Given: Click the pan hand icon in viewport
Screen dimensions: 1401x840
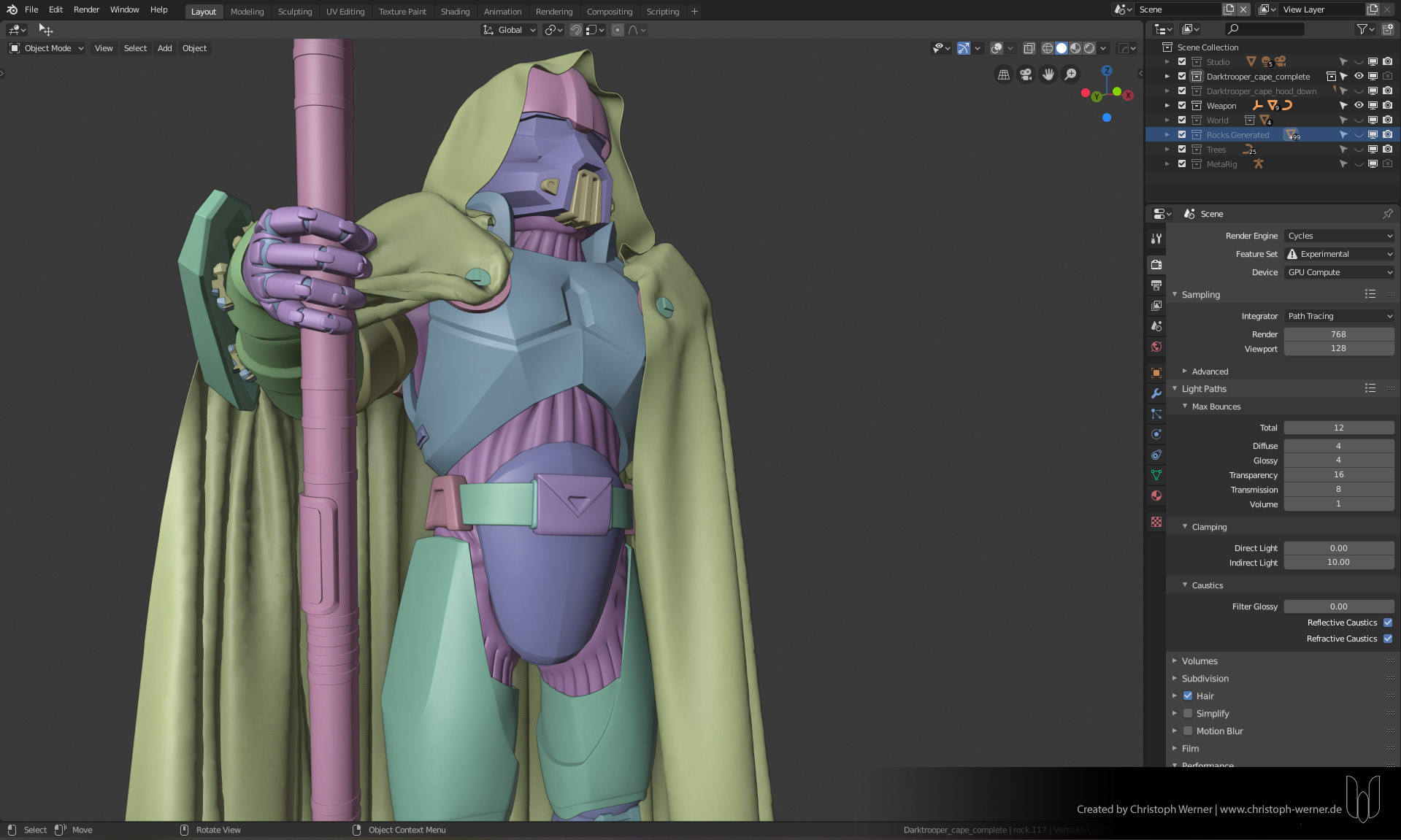Looking at the screenshot, I should pos(1048,74).
